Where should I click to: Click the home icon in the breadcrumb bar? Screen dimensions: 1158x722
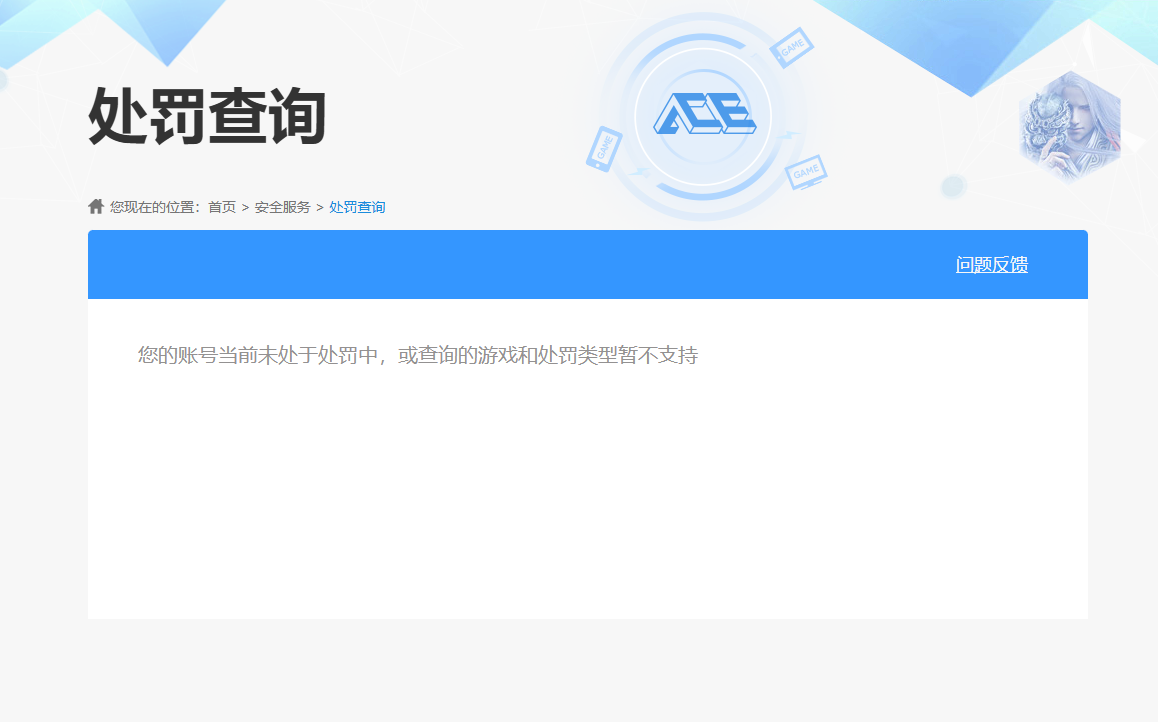click(95, 206)
